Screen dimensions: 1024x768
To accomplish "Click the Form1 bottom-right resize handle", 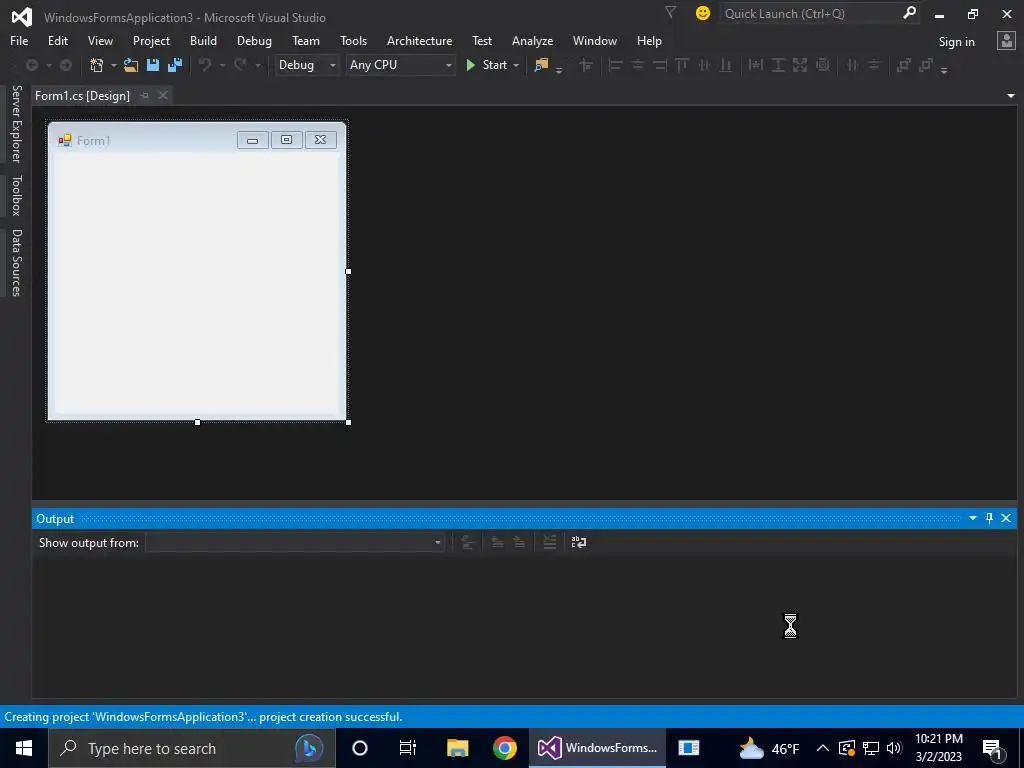I will click(348, 423).
